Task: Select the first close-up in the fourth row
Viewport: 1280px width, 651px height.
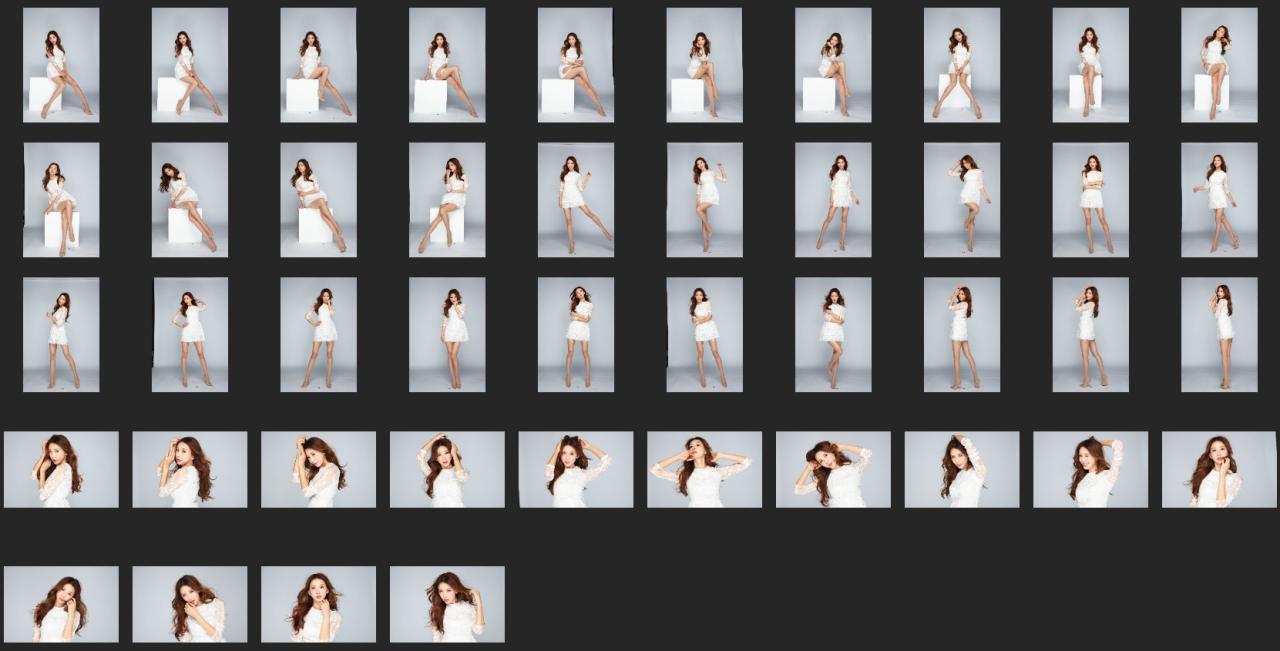Action: point(61,470)
